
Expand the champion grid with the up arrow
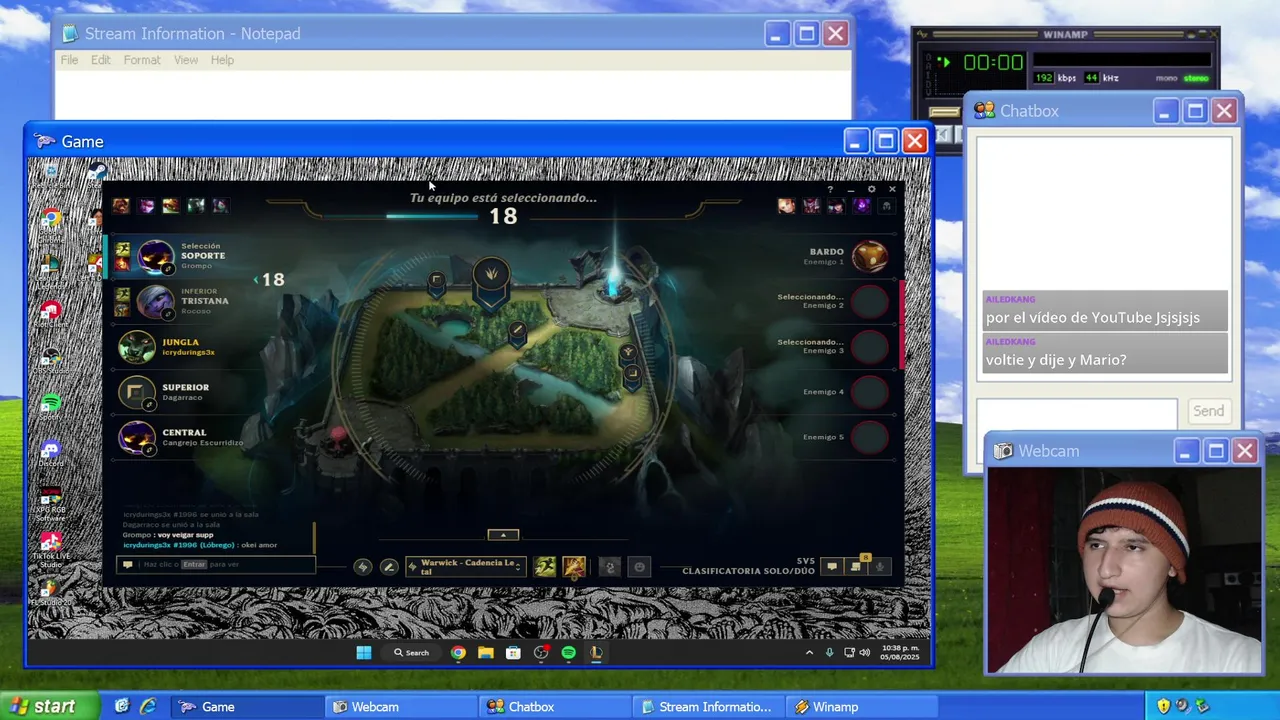(503, 535)
